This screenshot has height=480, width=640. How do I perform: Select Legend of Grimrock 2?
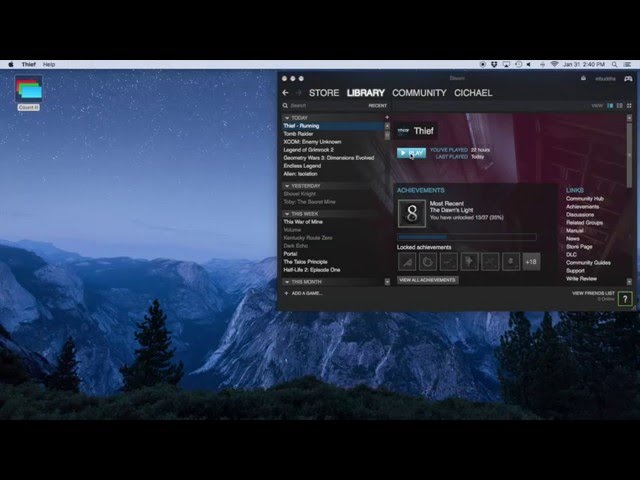(309, 150)
